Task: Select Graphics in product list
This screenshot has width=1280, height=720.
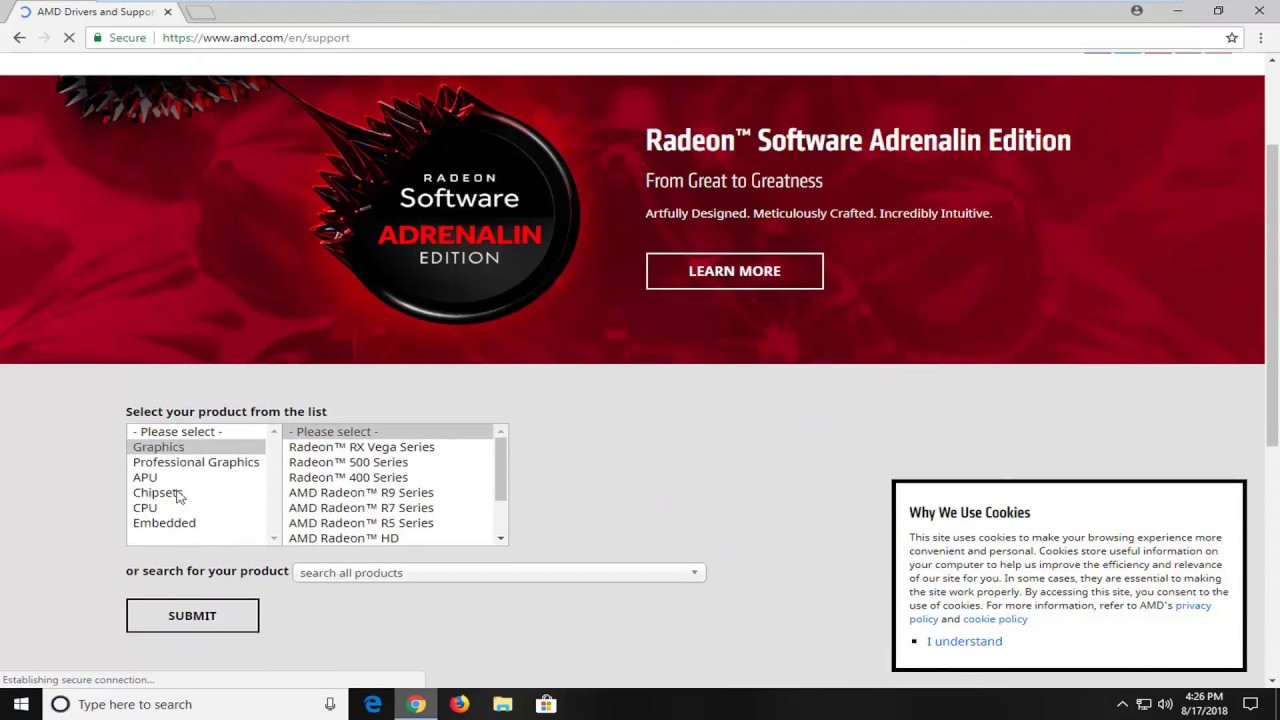Action: point(198,447)
